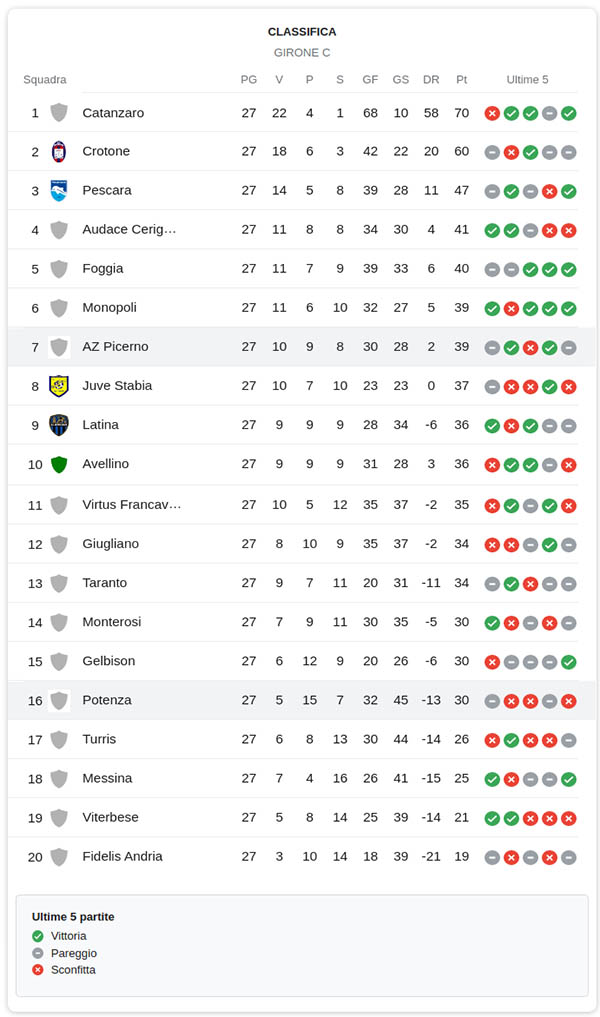Click the grey Pareggio legend icon

pyautogui.click(x=38, y=953)
